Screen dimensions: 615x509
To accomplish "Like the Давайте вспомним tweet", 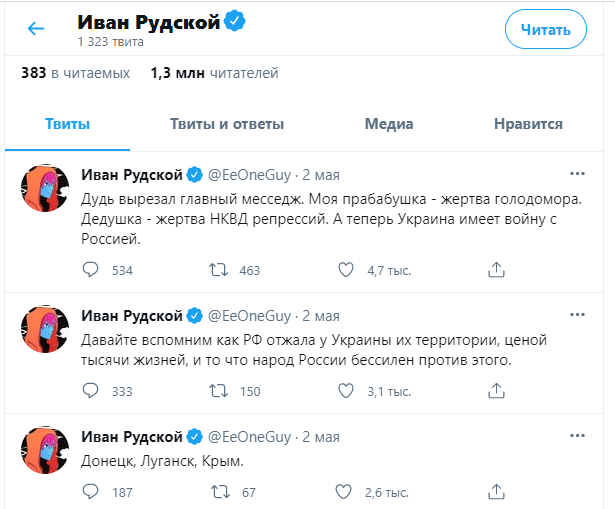I will (346, 391).
